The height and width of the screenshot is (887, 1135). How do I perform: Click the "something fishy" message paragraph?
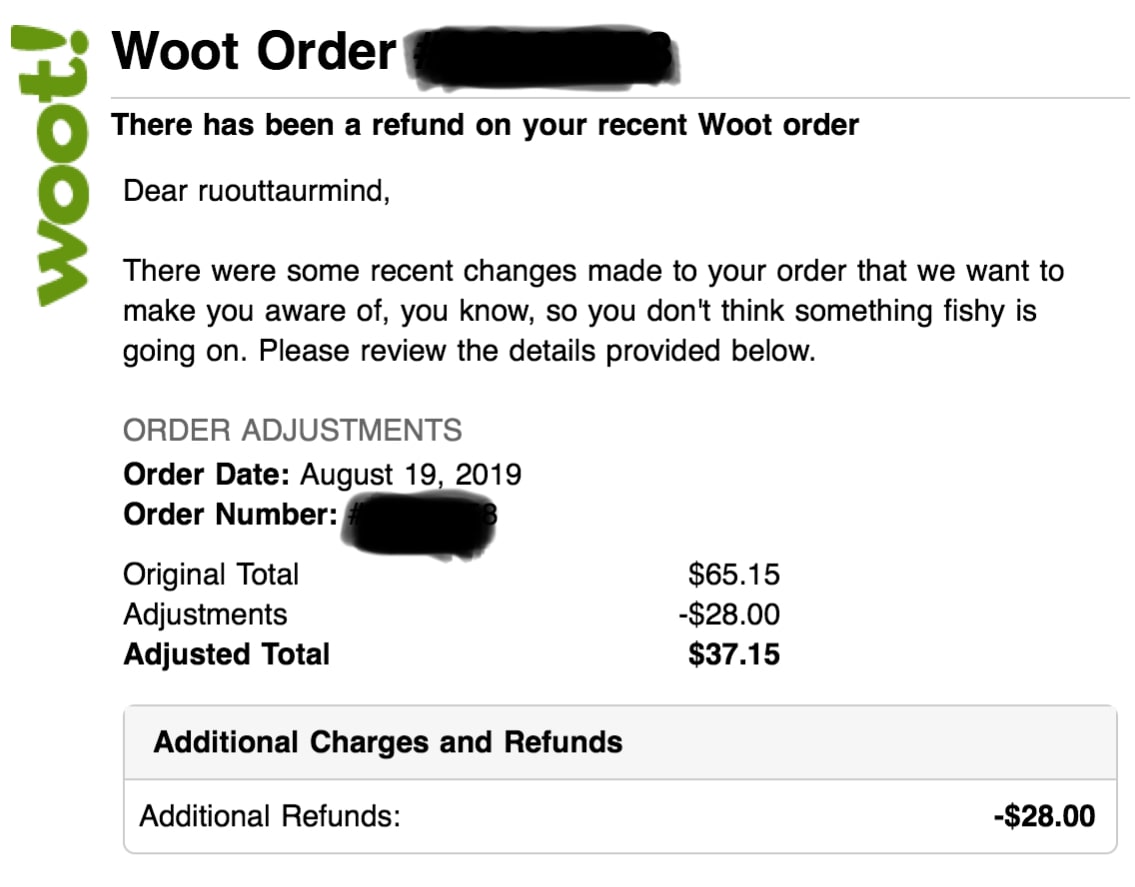click(x=592, y=311)
